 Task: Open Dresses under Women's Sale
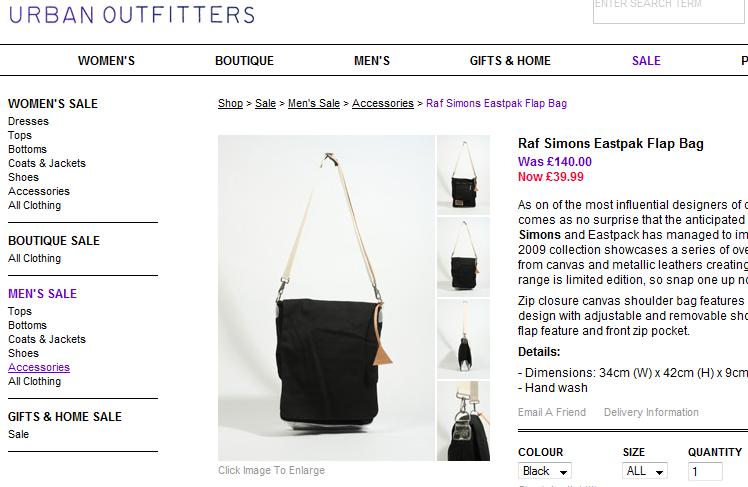[x=28, y=121]
